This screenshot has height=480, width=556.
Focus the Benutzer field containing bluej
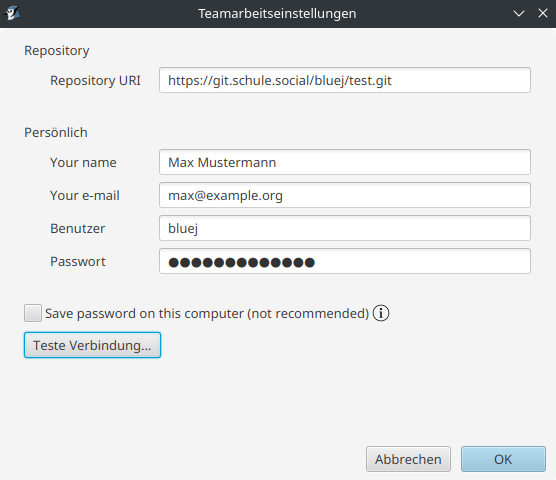pos(345,228)
